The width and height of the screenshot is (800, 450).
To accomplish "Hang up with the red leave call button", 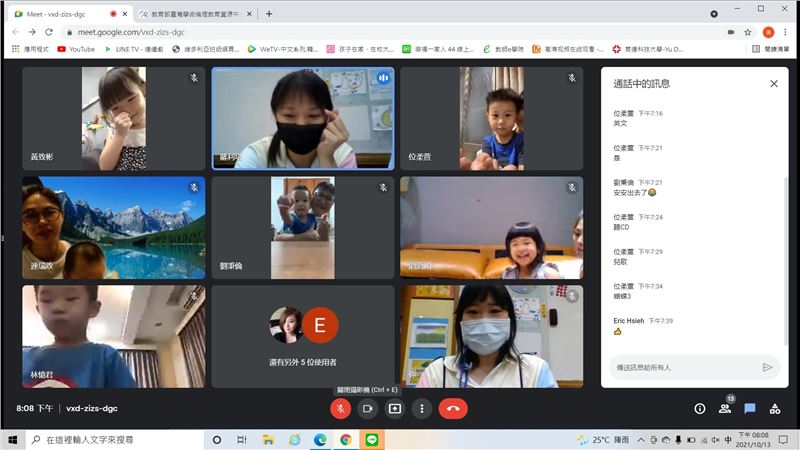I will tap(453, 408).
